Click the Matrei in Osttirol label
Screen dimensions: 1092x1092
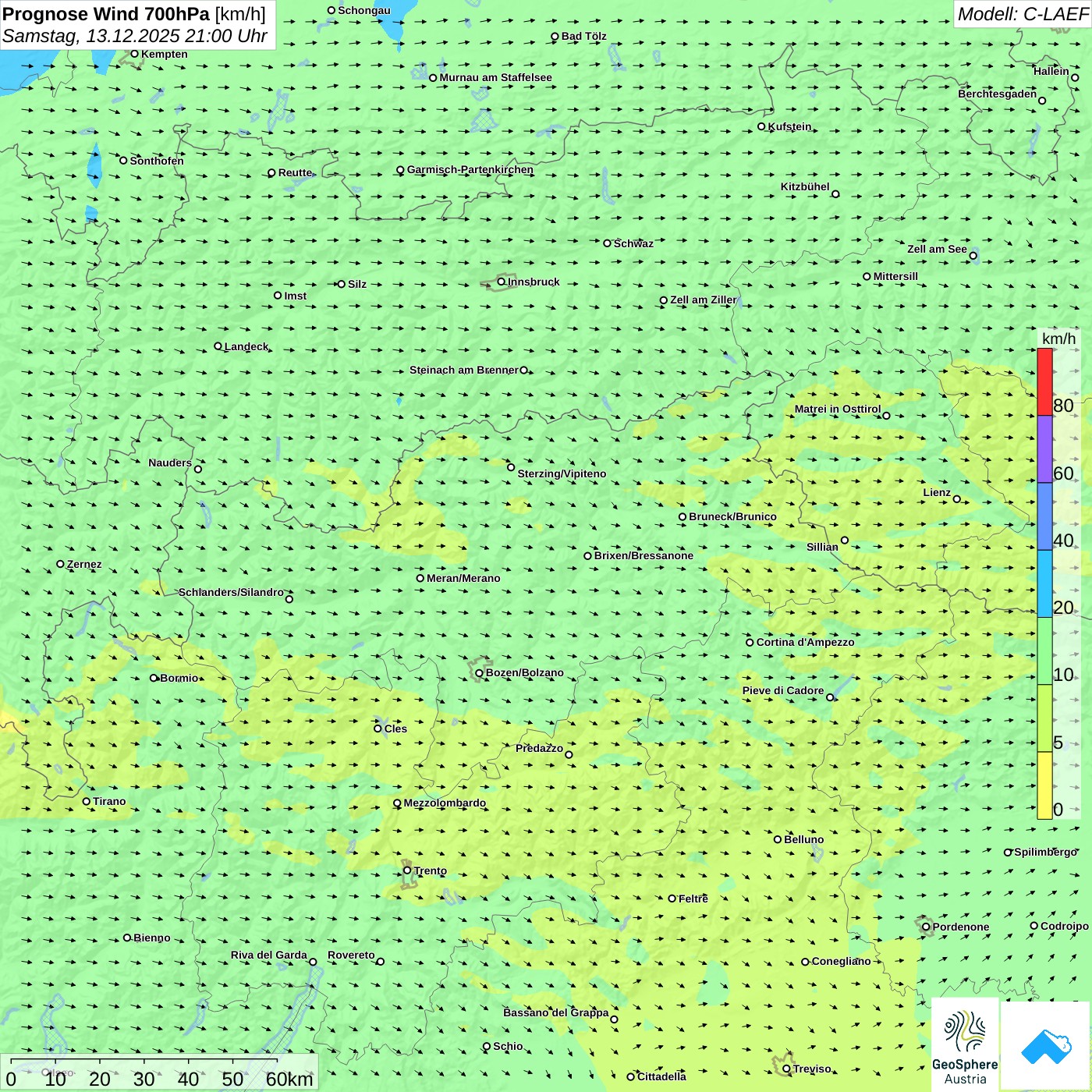click(838, 409)
